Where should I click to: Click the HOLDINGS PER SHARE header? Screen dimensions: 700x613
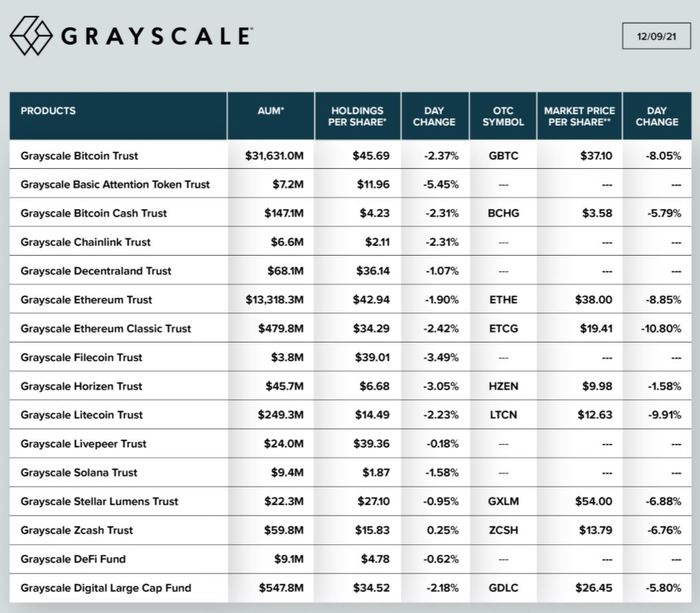(x=357, y=116)
